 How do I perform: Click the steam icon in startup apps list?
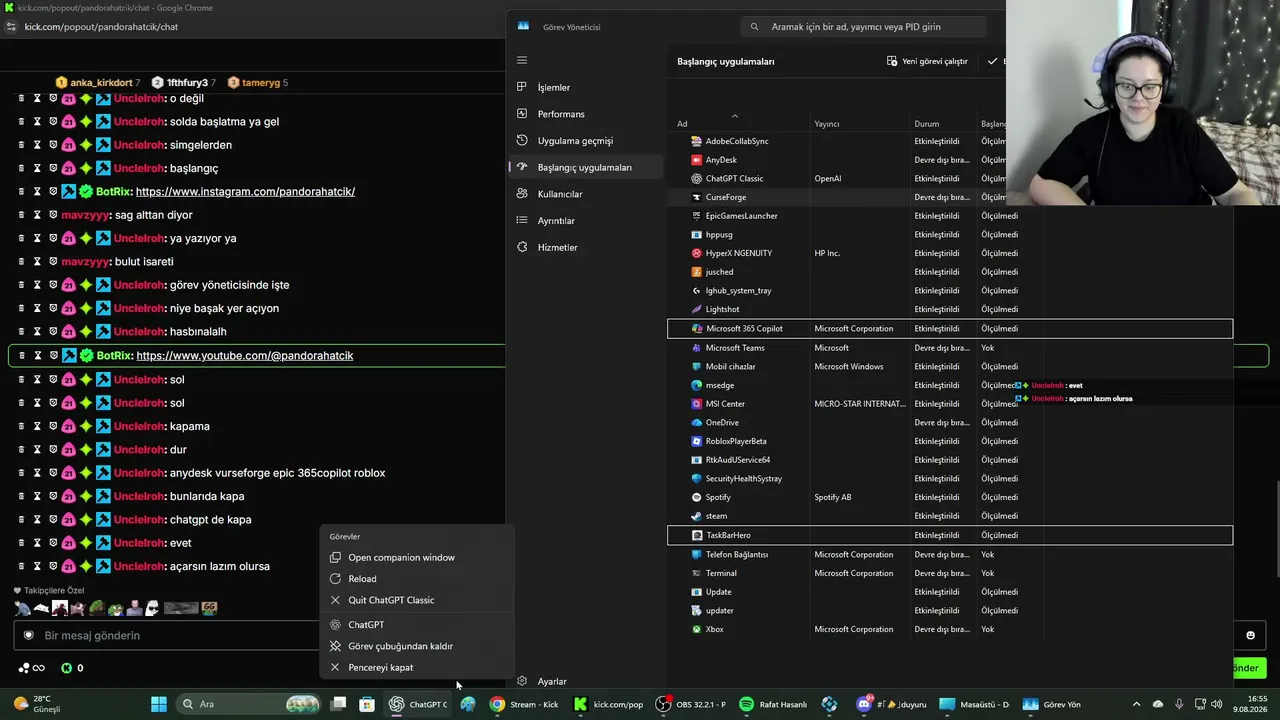pos(697,516)
